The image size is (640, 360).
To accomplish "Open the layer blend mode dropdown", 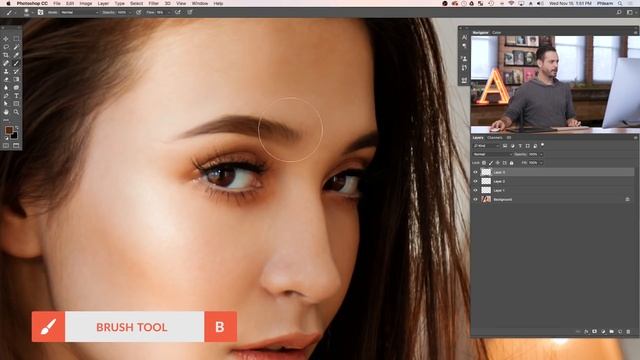I will coord(492,154).
